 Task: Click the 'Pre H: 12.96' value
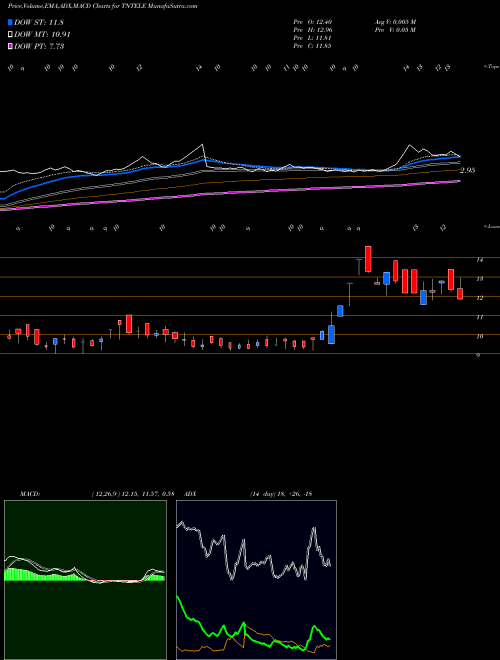click(313, 30)
